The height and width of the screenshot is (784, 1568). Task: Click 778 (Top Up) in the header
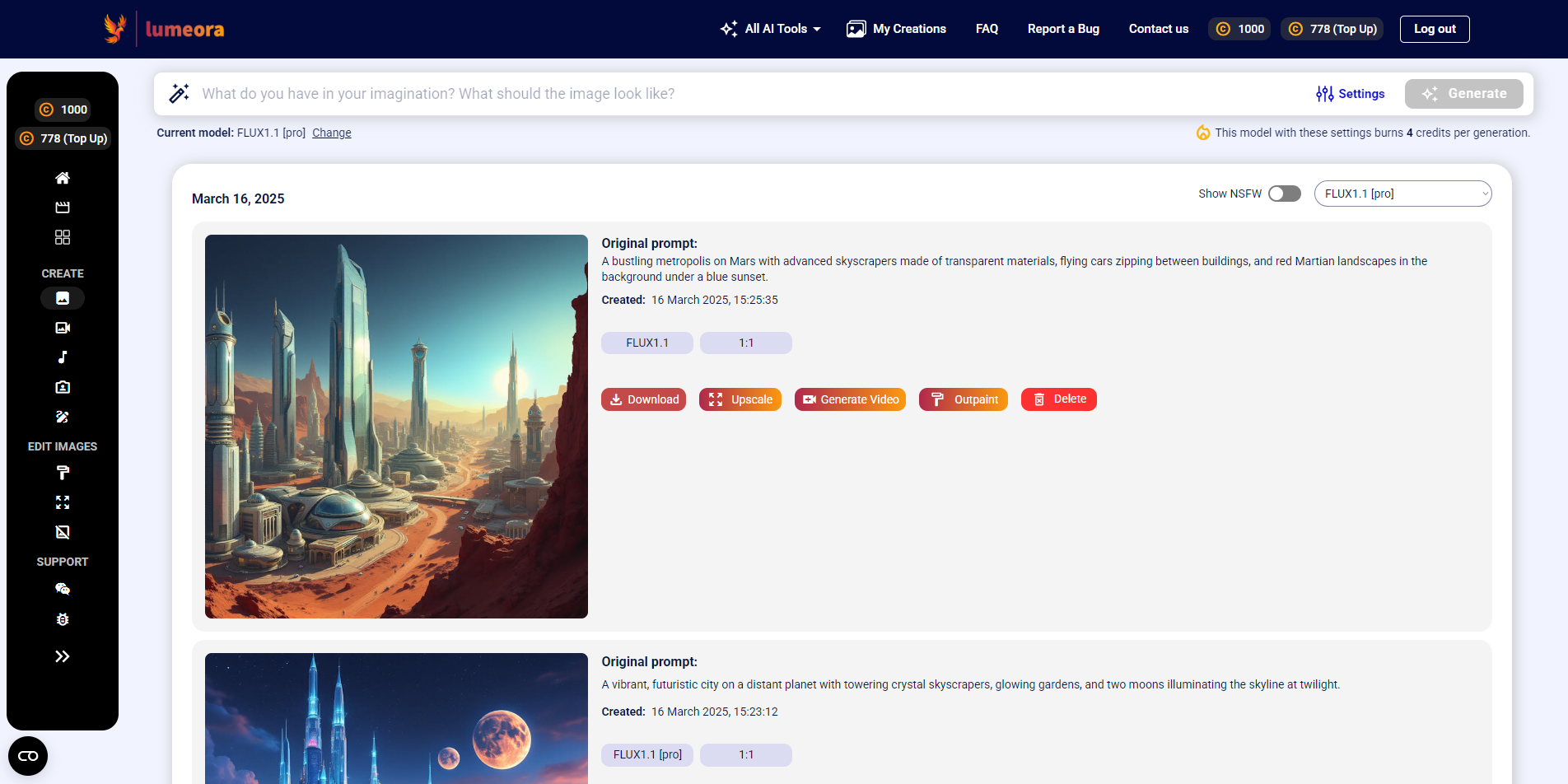1332,29
